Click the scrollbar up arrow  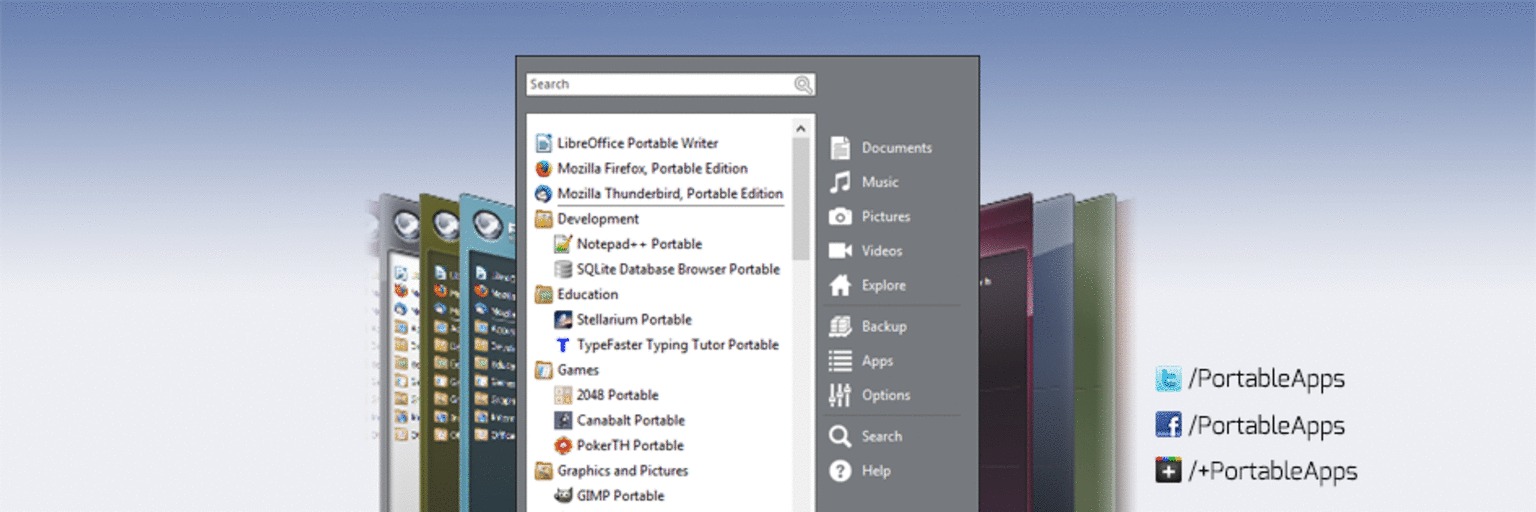[801, 128]
